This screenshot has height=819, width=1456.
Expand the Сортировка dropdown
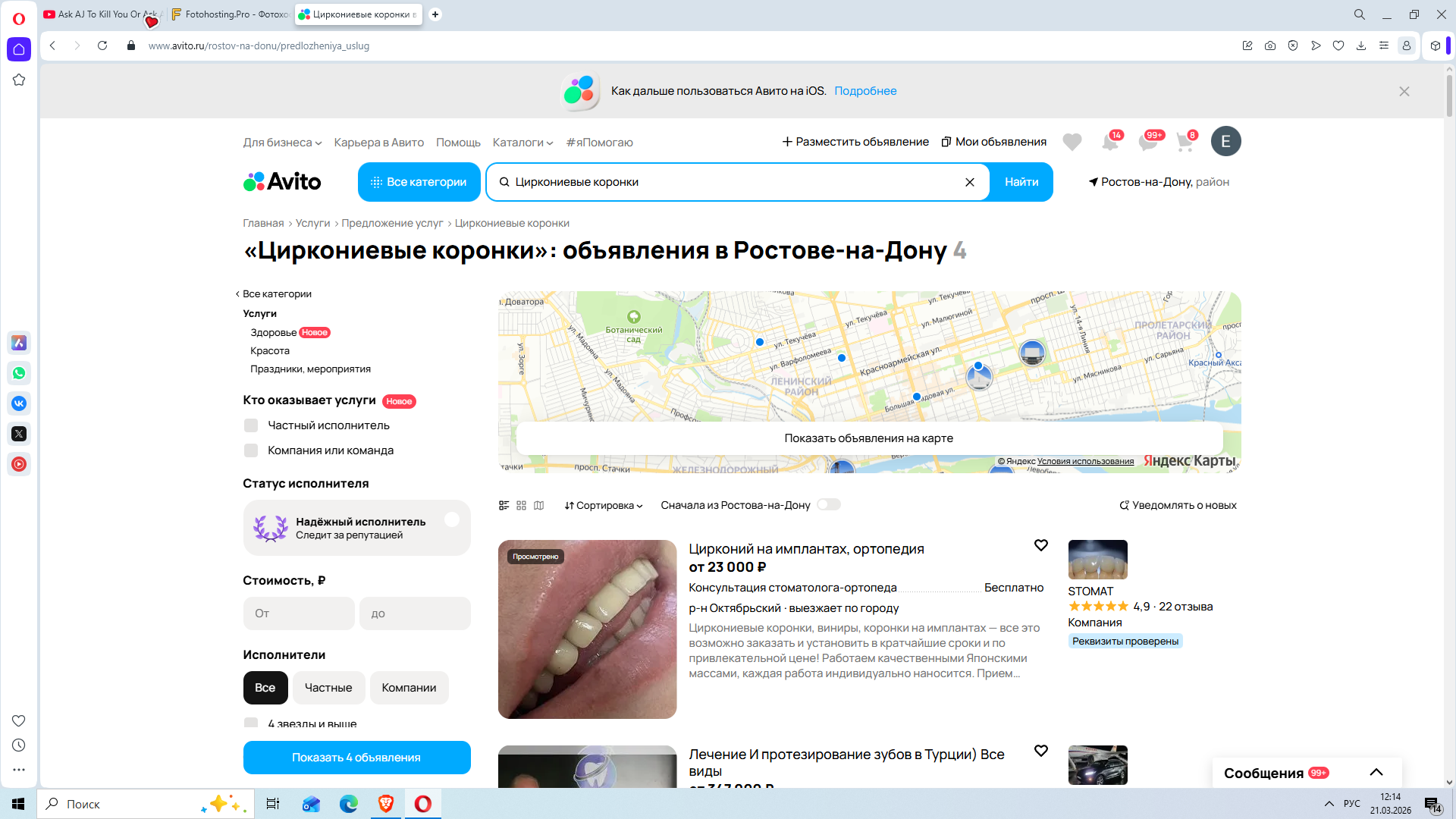pyautogui.click(x=604, y=505)
